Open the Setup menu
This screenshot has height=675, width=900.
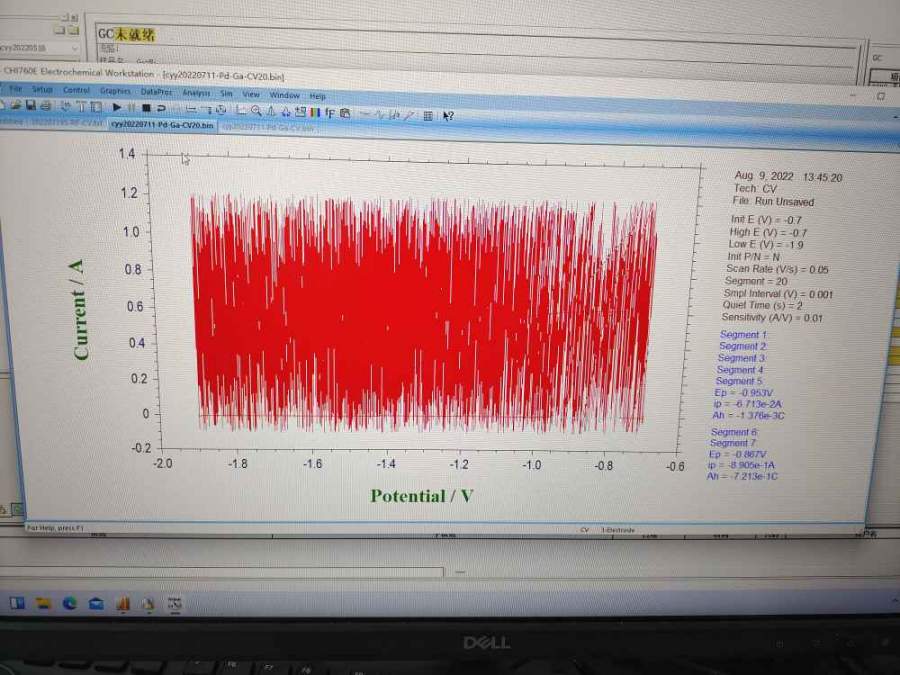(x=42, y=89)
